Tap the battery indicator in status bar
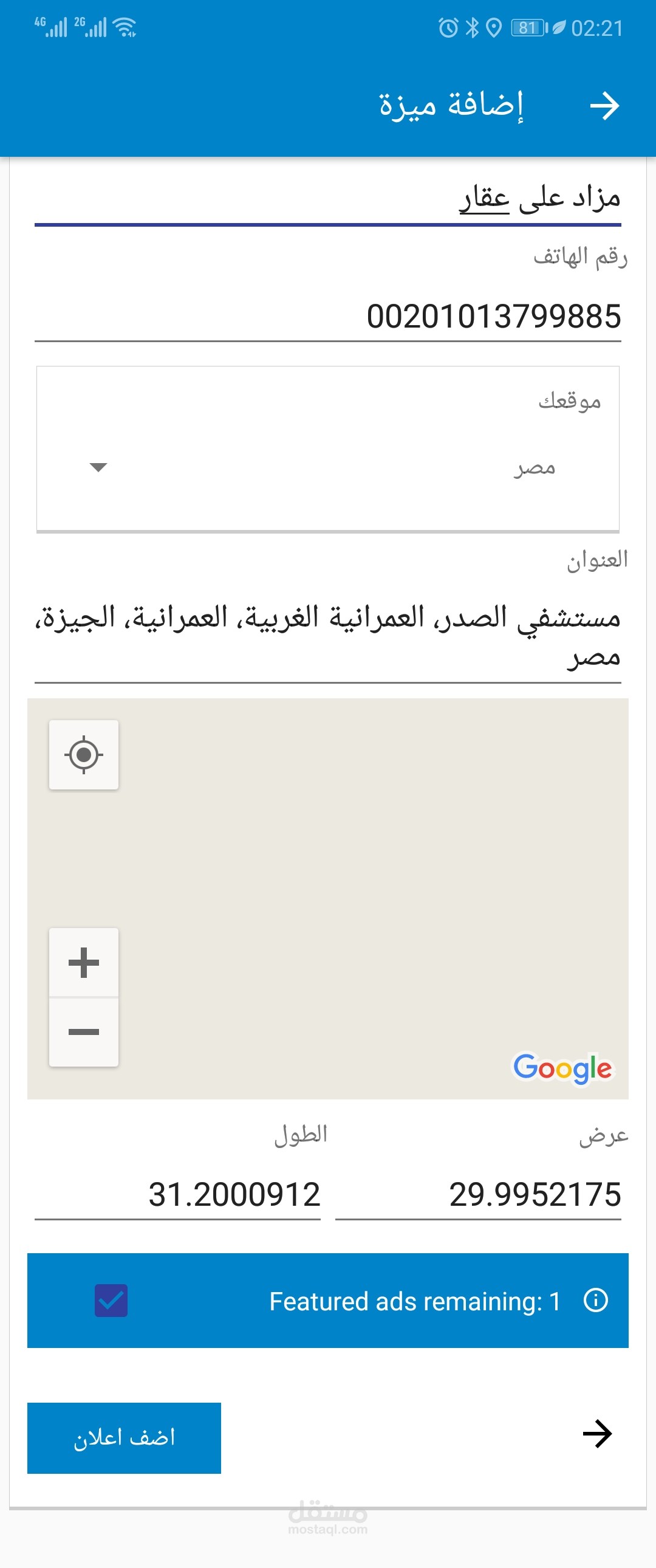 click(528, 27)
